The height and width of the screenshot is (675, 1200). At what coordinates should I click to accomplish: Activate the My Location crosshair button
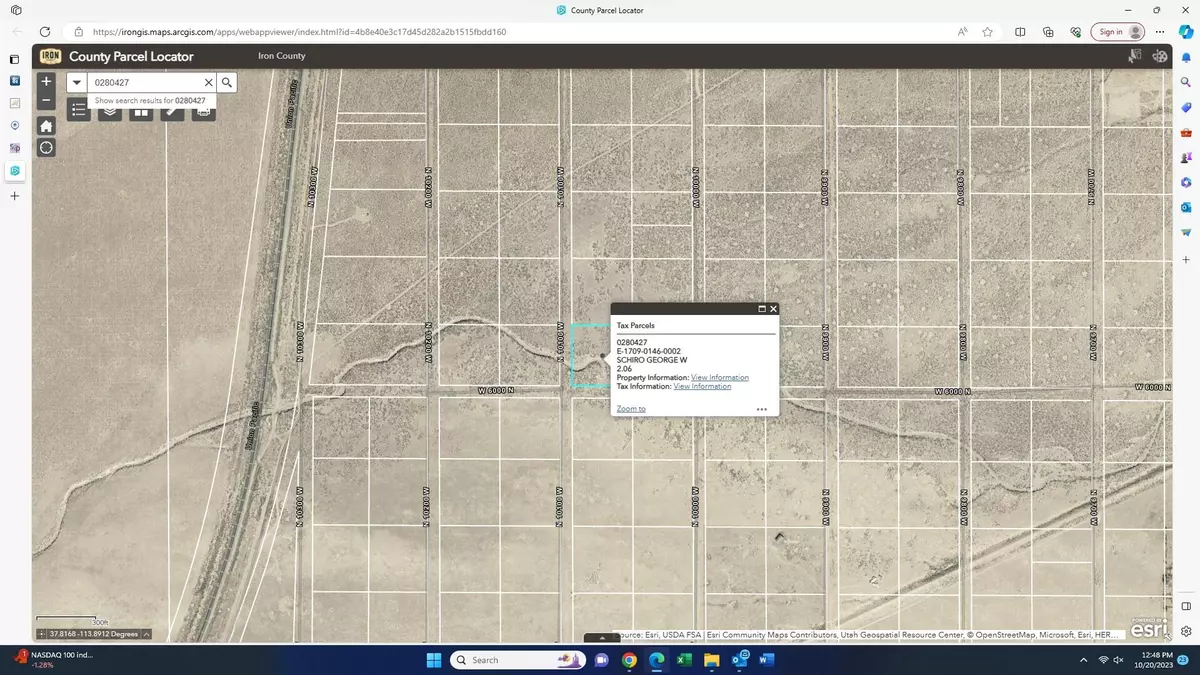(45, 147)
